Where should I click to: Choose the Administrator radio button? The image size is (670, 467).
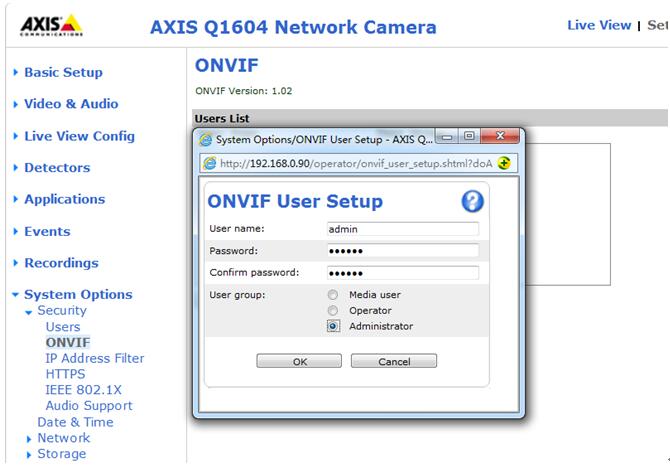coord(333,326)
